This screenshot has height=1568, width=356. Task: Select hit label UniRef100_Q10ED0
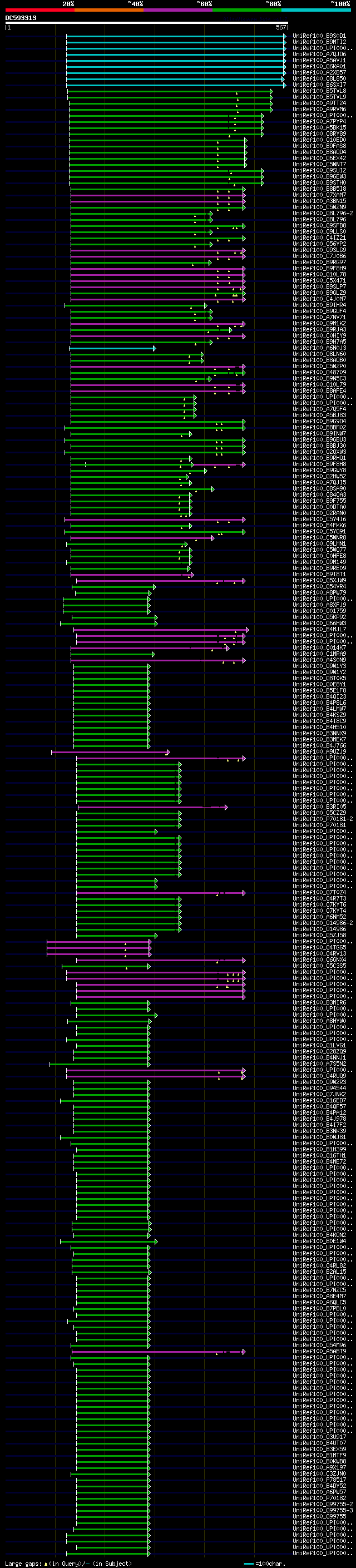point(319,140)
